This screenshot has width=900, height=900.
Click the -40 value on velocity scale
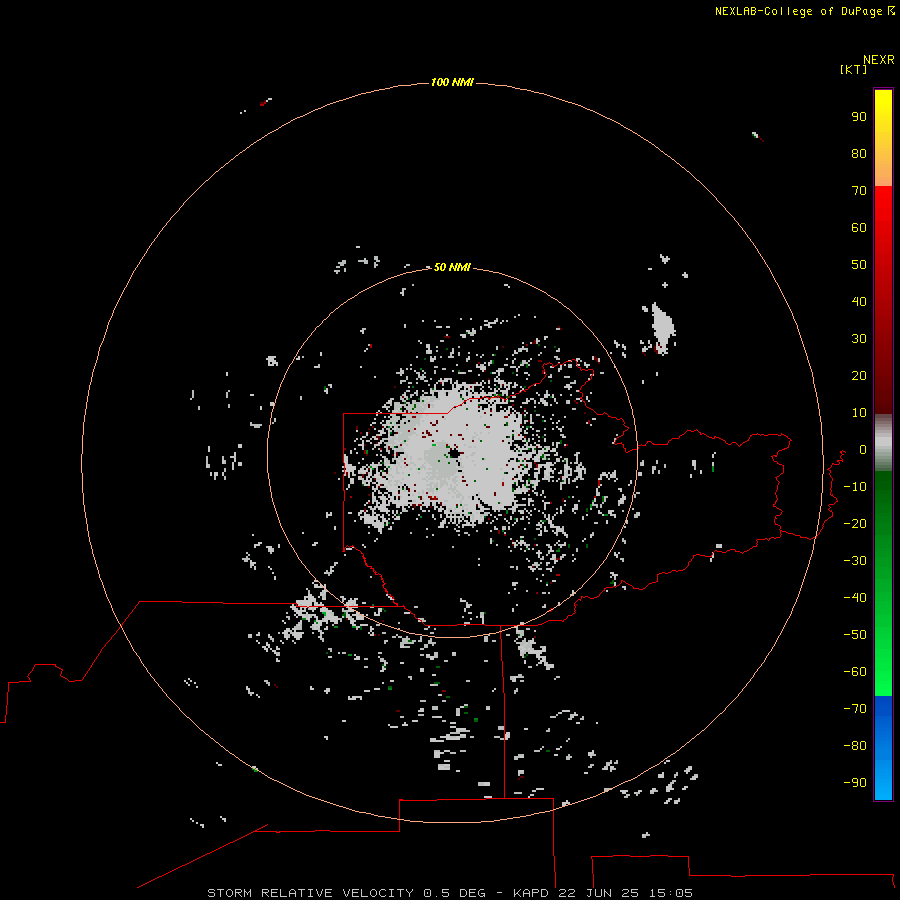(855, 598)
